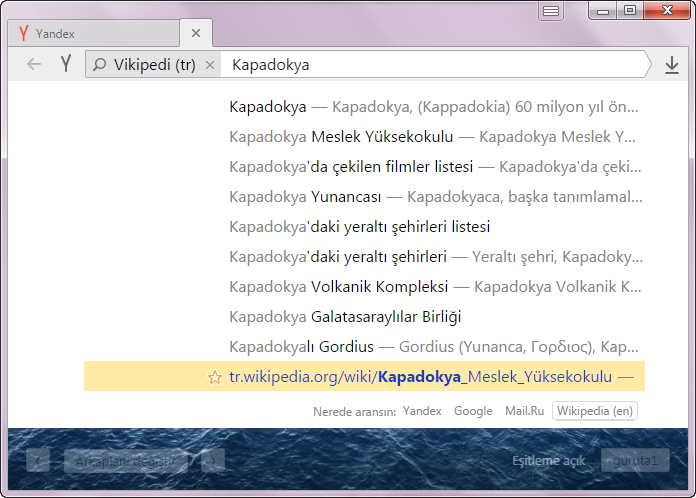Screen dimensions: 696x498
Task: Search with Google engine option
Action: coord(473,411)
